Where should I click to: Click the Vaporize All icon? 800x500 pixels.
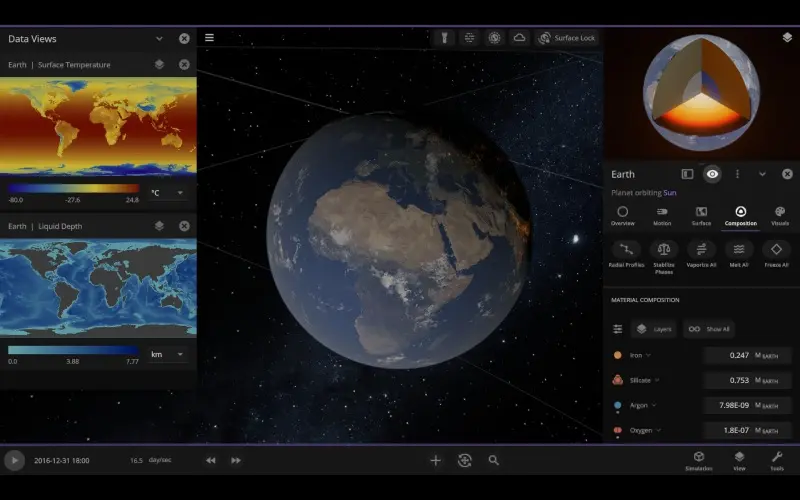click(701, 249)
